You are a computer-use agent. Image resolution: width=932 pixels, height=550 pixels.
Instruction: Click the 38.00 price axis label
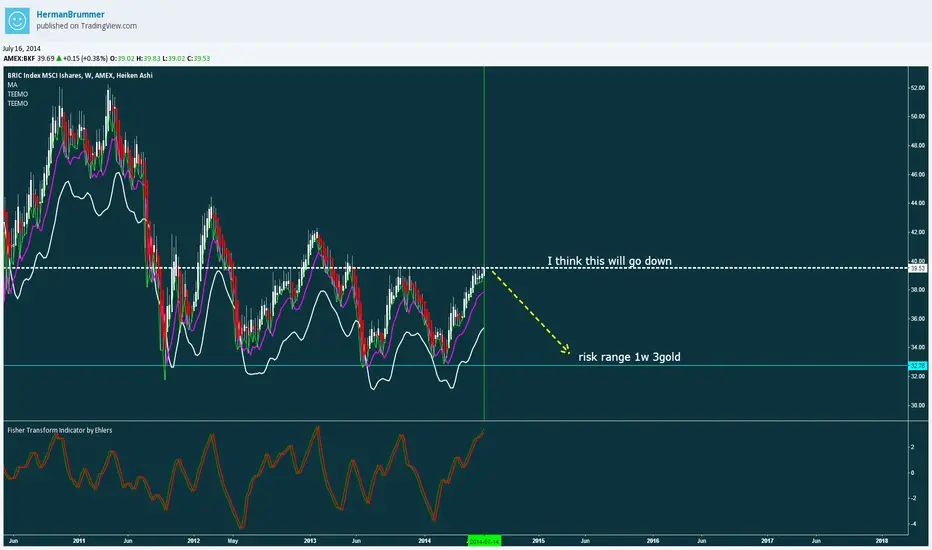tap(917, 290)
